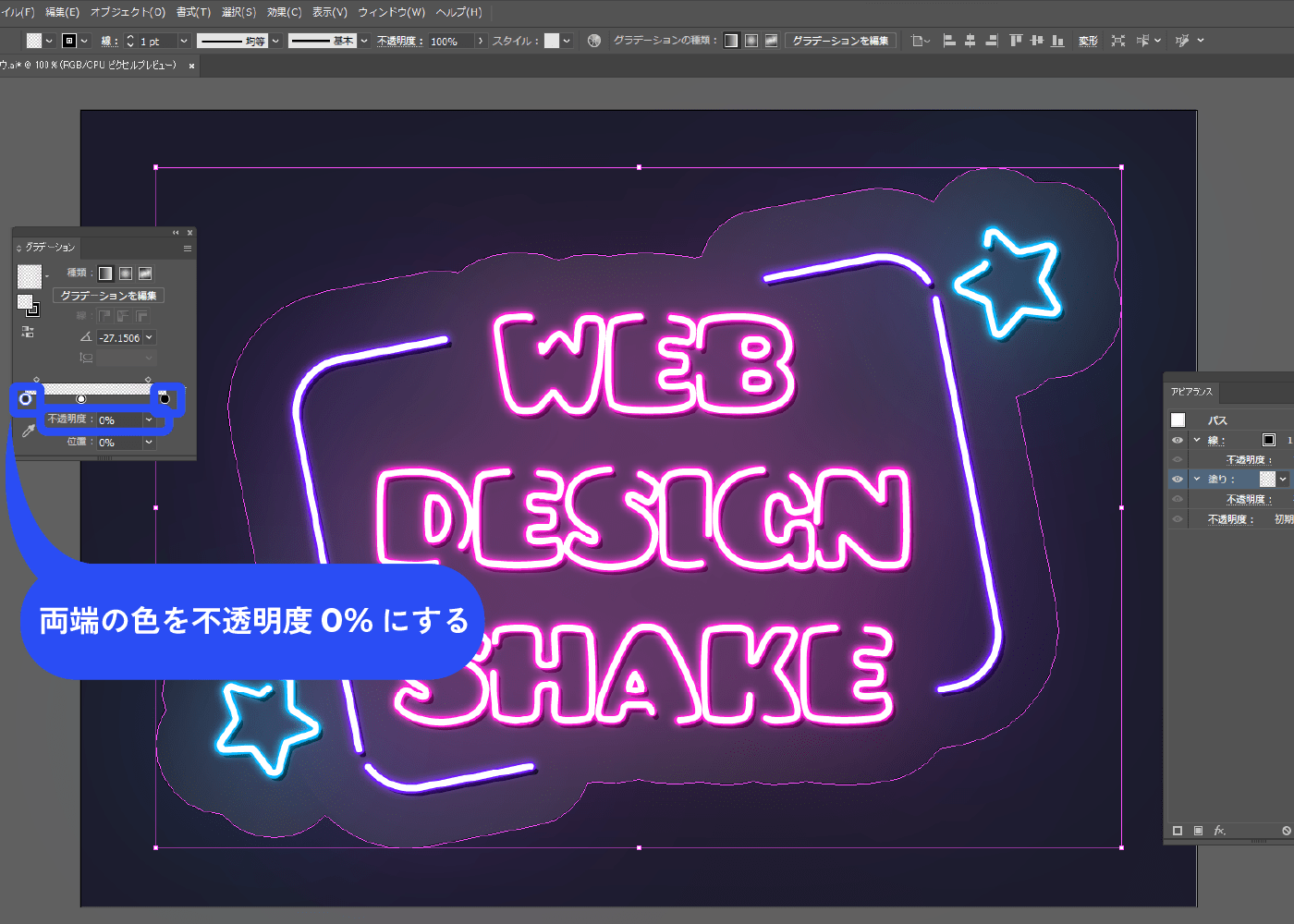This screenshot has height=924, width=1294.
Task: Click the vertical align top icon in the toolbar
Action: [1016, 40]
